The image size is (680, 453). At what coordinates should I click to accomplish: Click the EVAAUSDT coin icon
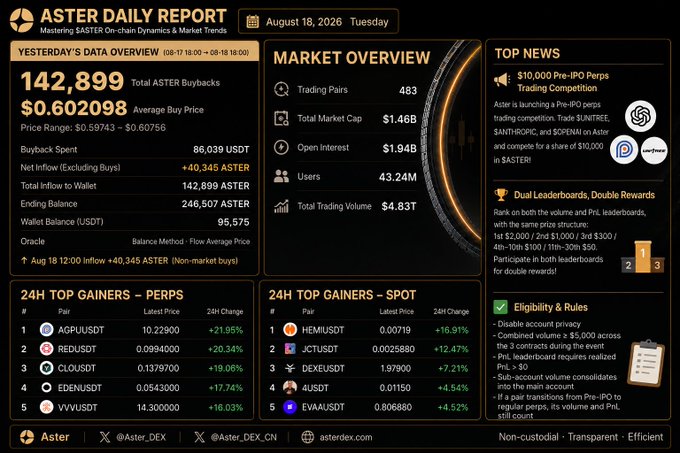[x=290, y=407]
